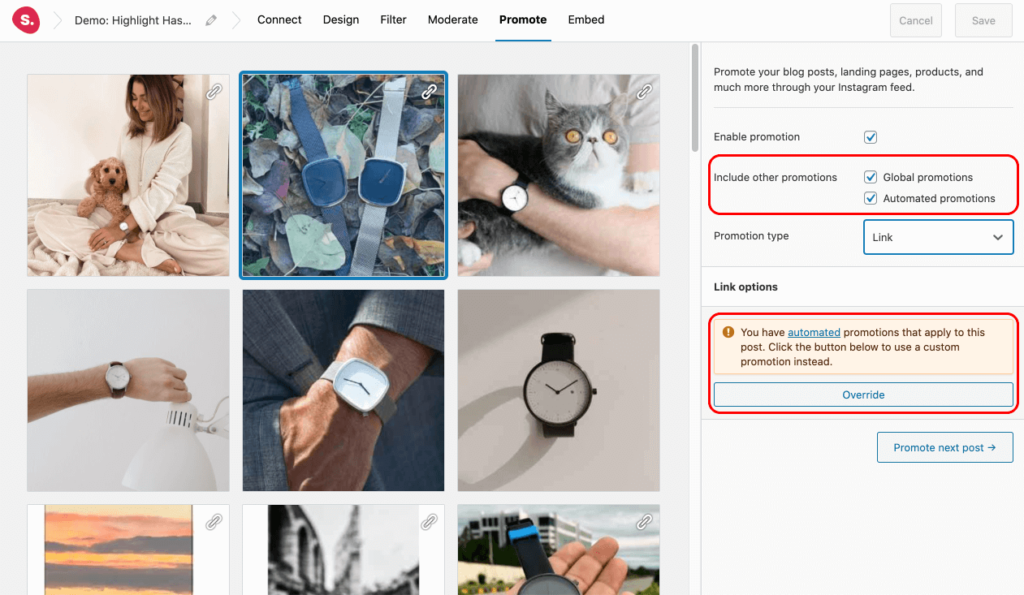Image resolution: width=1024 pixels, height=595 pixels.
Task: Click the paperclip icon on the cat photo
Action: 644,91
